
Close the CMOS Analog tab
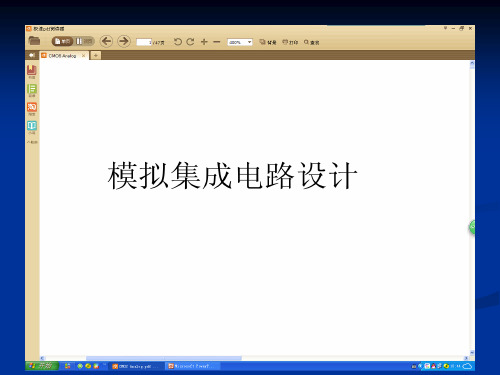(x=84, y=56)
